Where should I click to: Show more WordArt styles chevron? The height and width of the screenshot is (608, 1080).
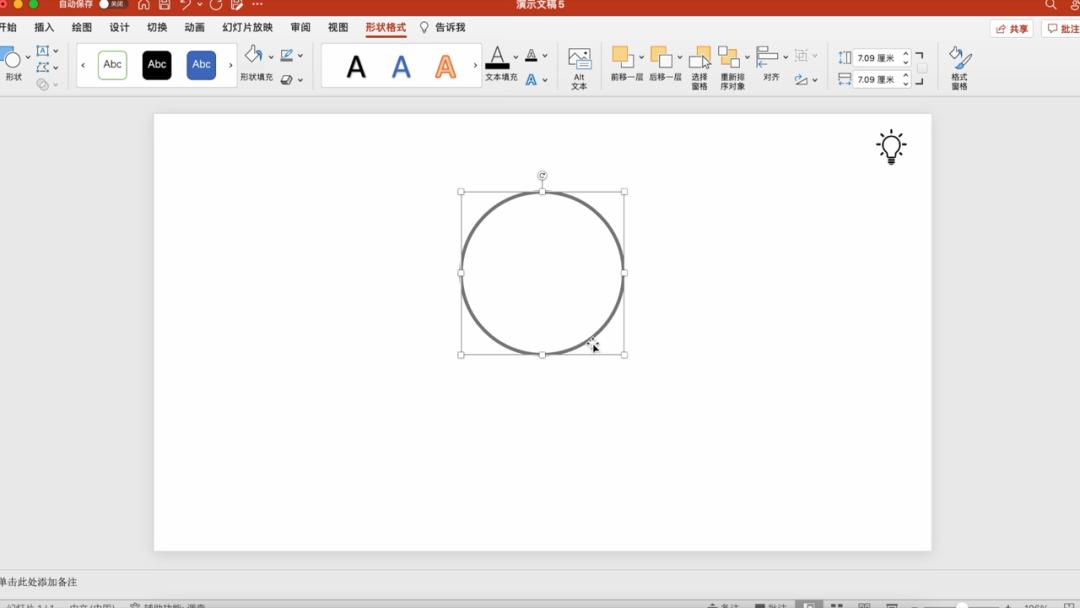pos(475,65)
